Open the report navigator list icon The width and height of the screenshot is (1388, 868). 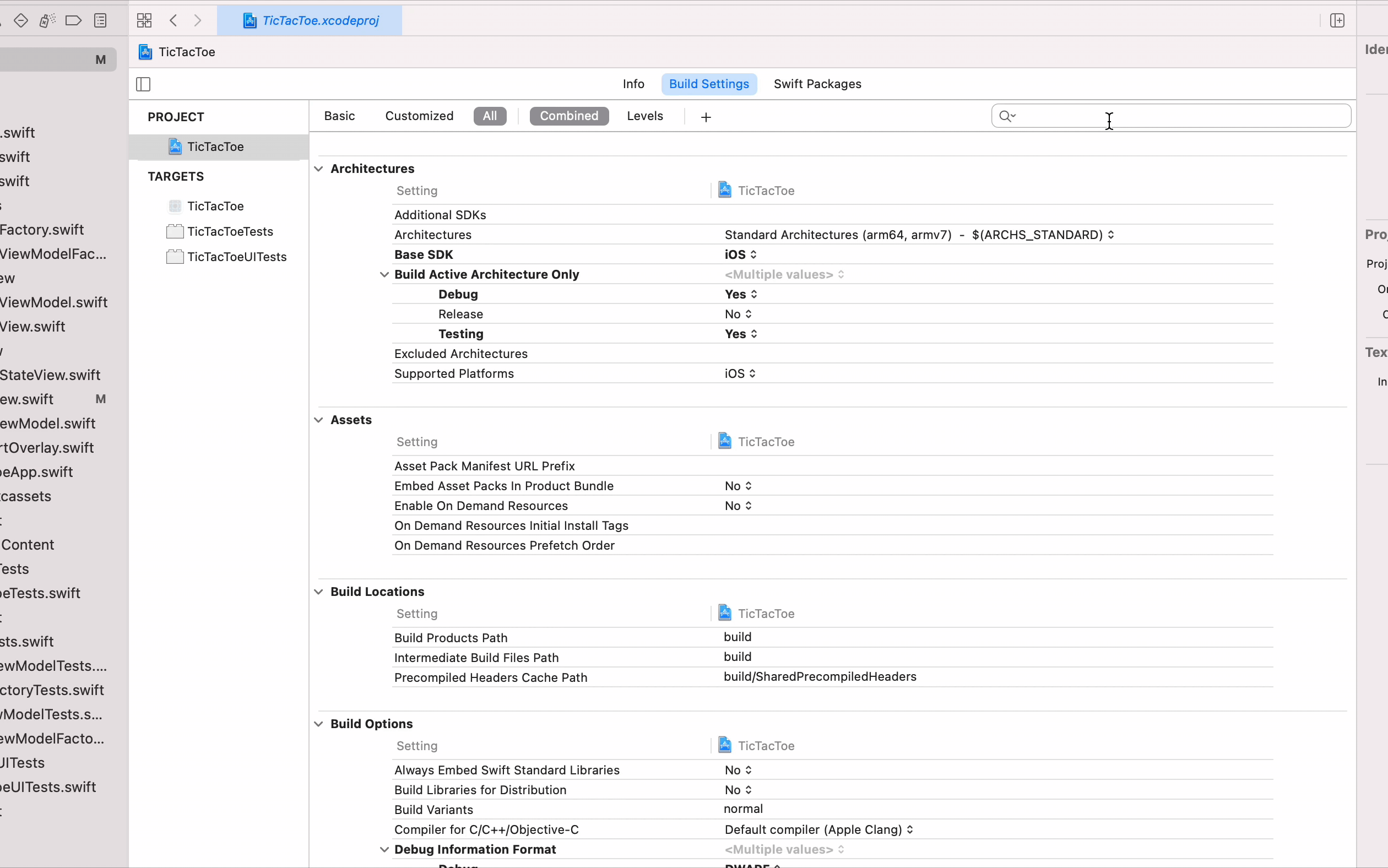coord(100,21)
